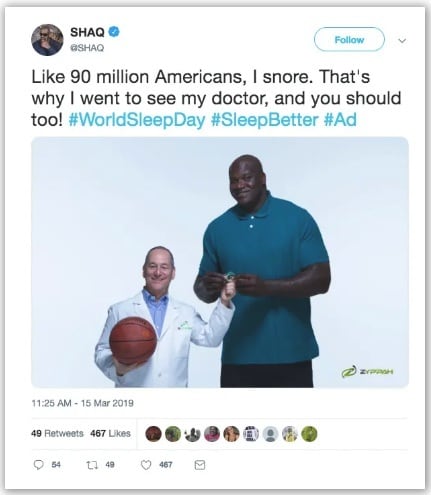View the 467 Likes list
The width and height of the screenshot is (431, 495).
pos(110,434)
